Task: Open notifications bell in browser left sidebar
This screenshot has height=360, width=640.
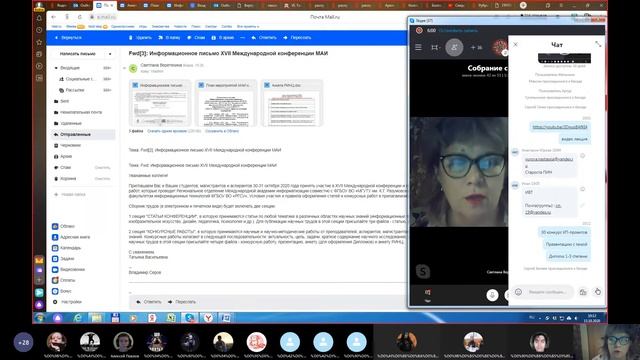Action: pos(39,18)
